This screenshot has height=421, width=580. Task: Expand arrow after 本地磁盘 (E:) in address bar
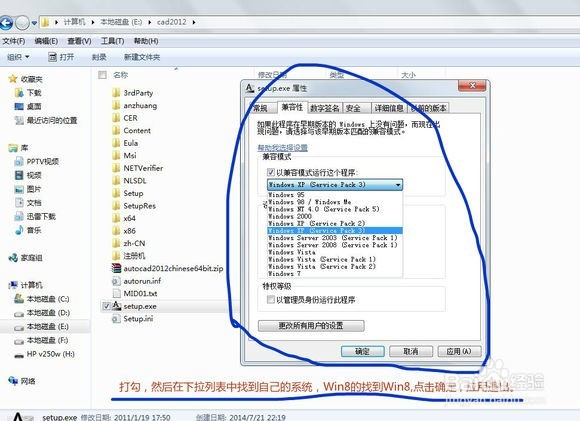pyautogui.click(x=149, y=22)
